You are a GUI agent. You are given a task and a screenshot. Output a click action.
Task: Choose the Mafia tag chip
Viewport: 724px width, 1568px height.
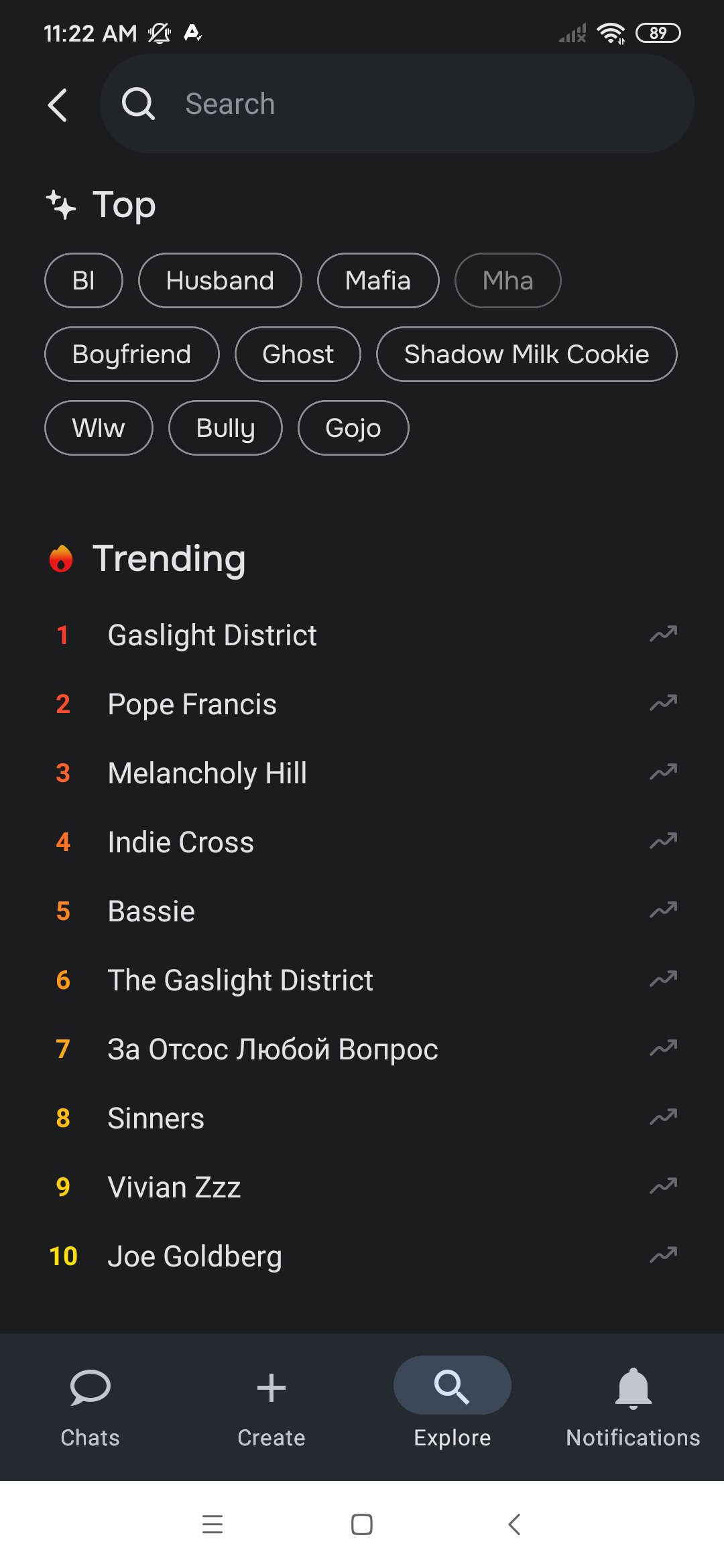pos(378,280)
